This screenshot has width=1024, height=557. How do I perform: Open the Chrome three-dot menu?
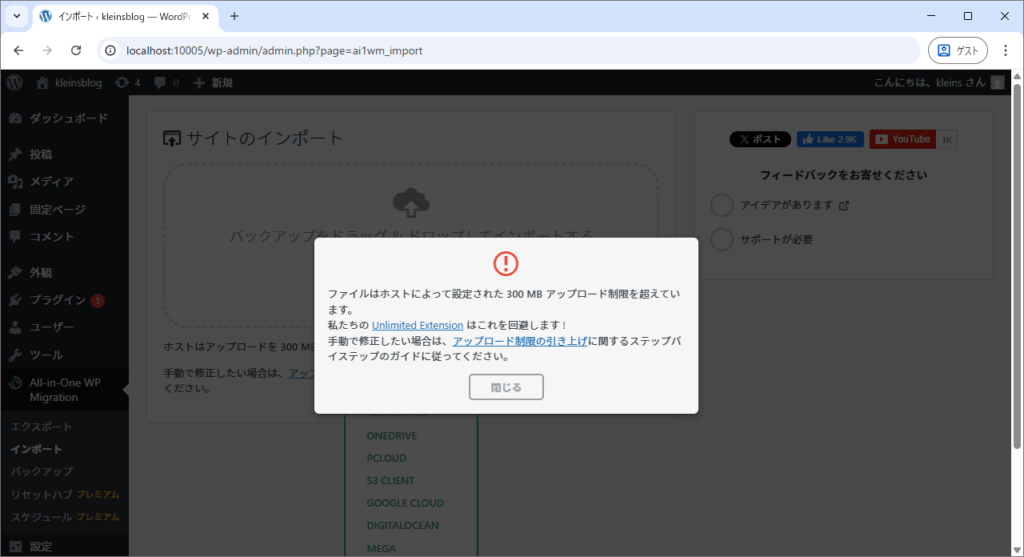(1005, 50)
